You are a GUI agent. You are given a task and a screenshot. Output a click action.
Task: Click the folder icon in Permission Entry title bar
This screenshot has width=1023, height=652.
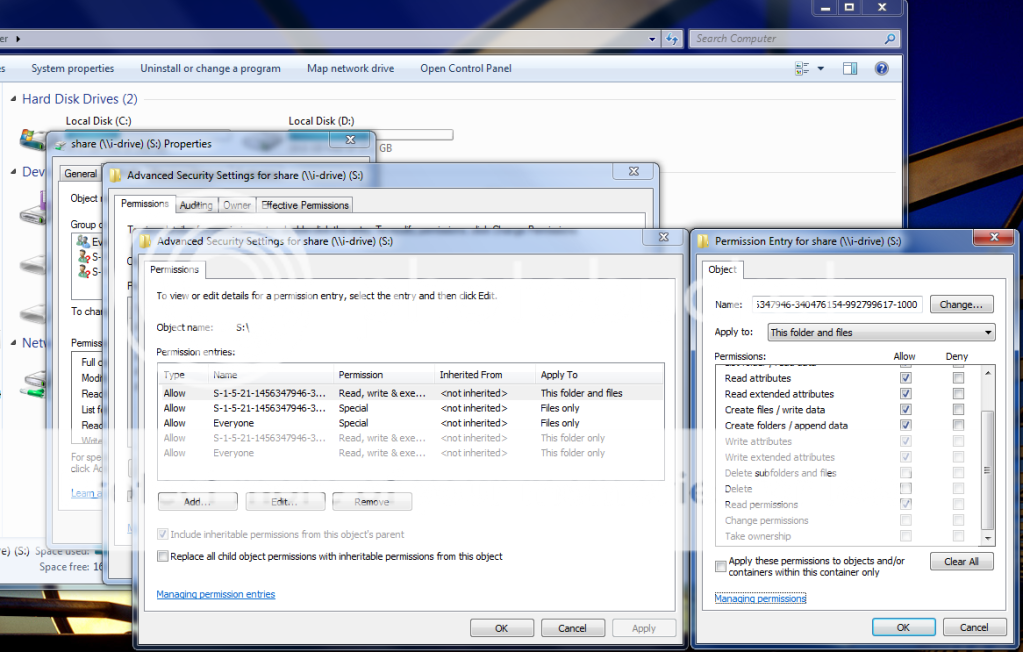click(x=704, y=242)
